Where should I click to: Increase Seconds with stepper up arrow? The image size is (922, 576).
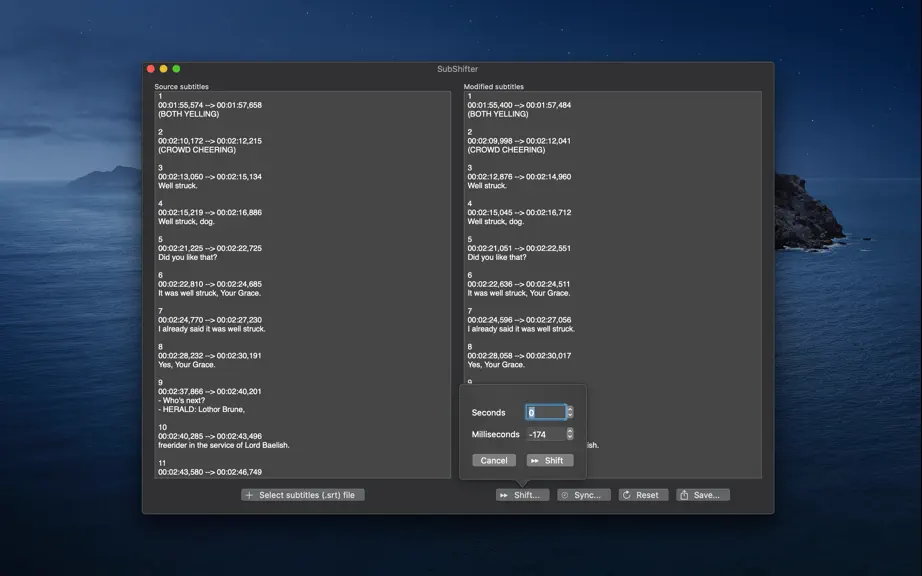[570, 409]
